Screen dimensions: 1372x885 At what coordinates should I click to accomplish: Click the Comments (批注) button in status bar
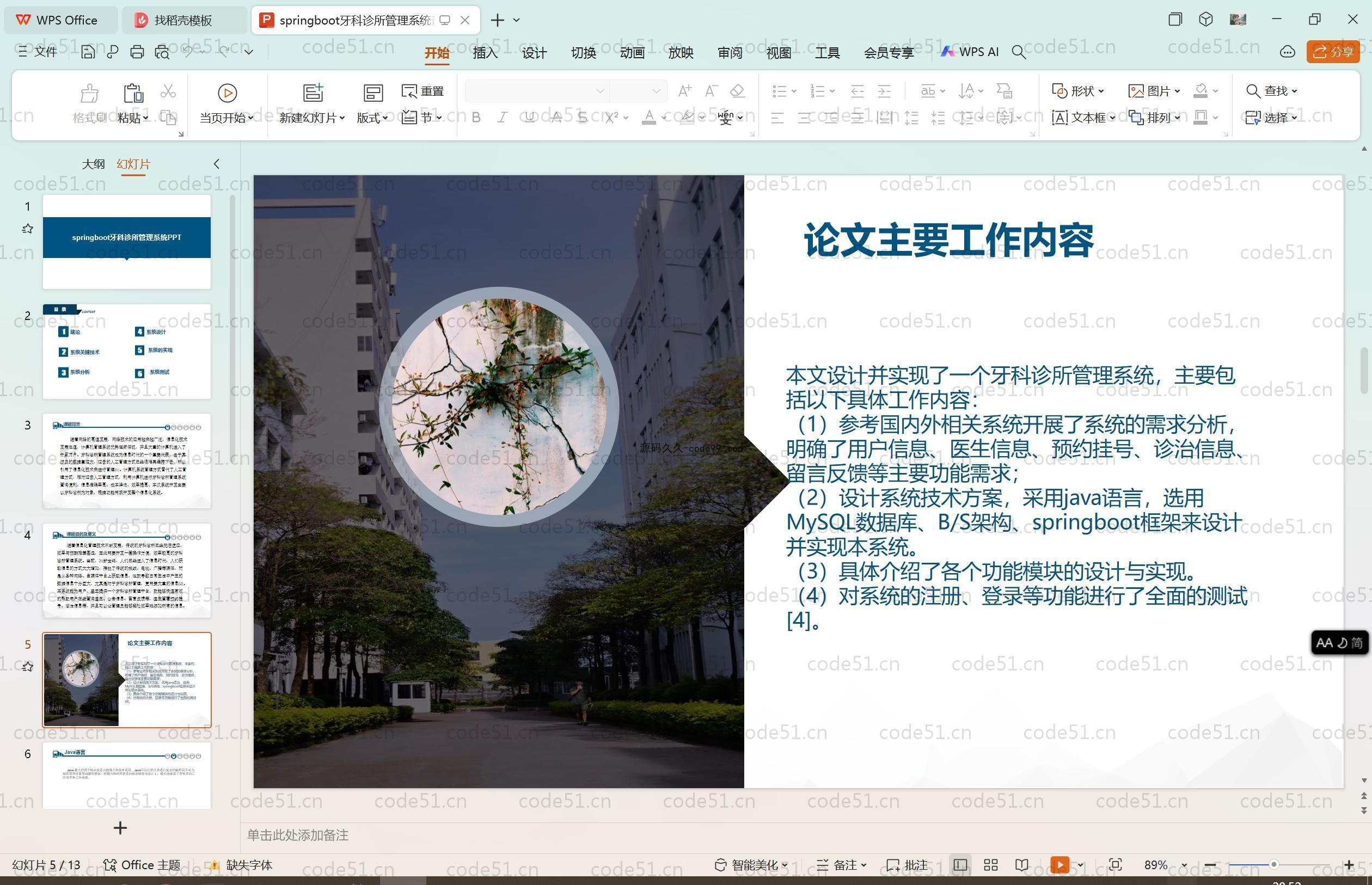point(907,865)
